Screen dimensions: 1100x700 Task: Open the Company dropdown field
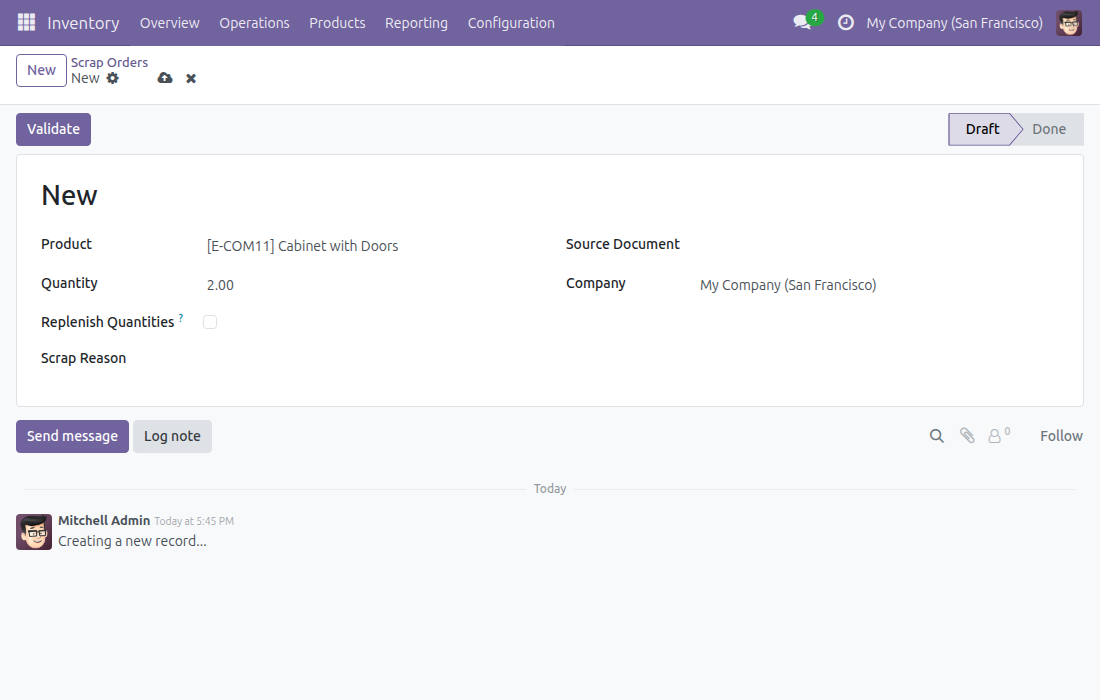point(878,285)
